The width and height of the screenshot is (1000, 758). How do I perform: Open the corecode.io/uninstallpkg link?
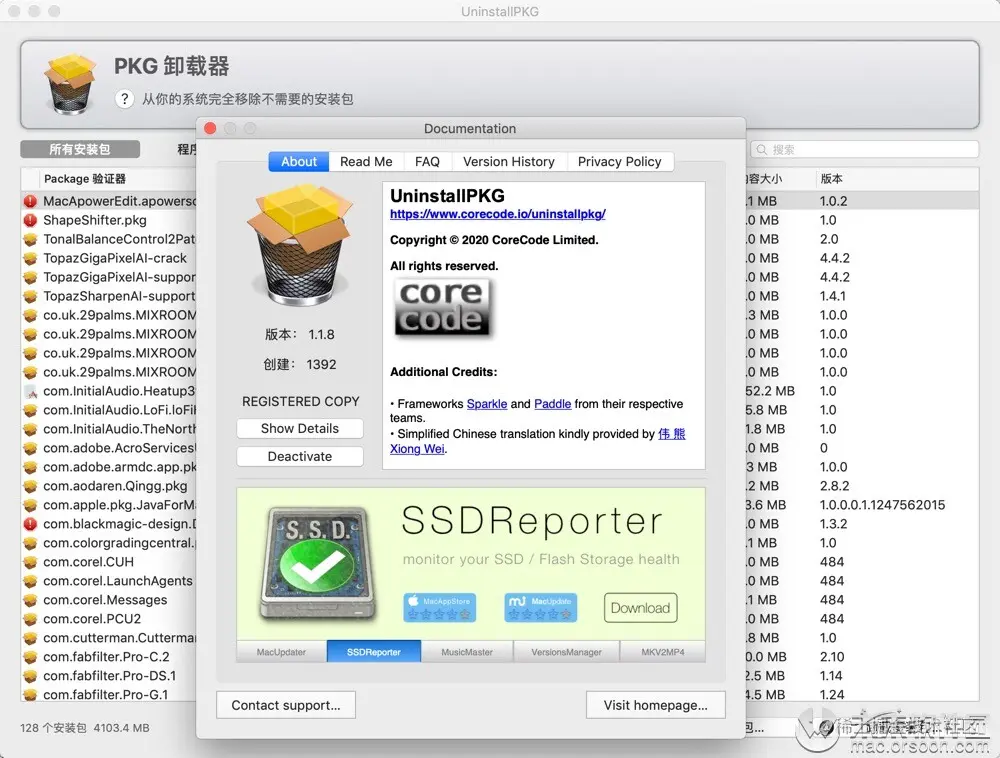[x=498, y=214]
